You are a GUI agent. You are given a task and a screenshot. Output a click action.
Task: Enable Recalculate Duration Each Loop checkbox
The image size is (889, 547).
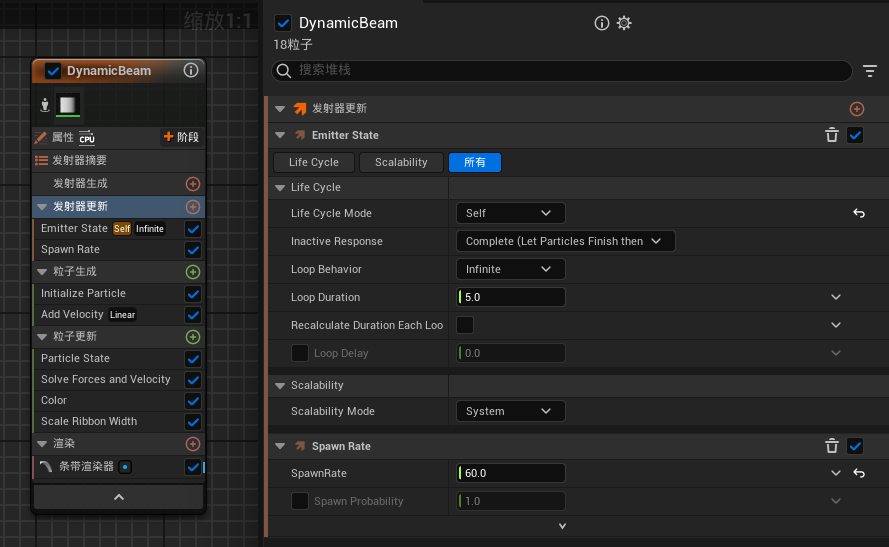click(465, 325)
